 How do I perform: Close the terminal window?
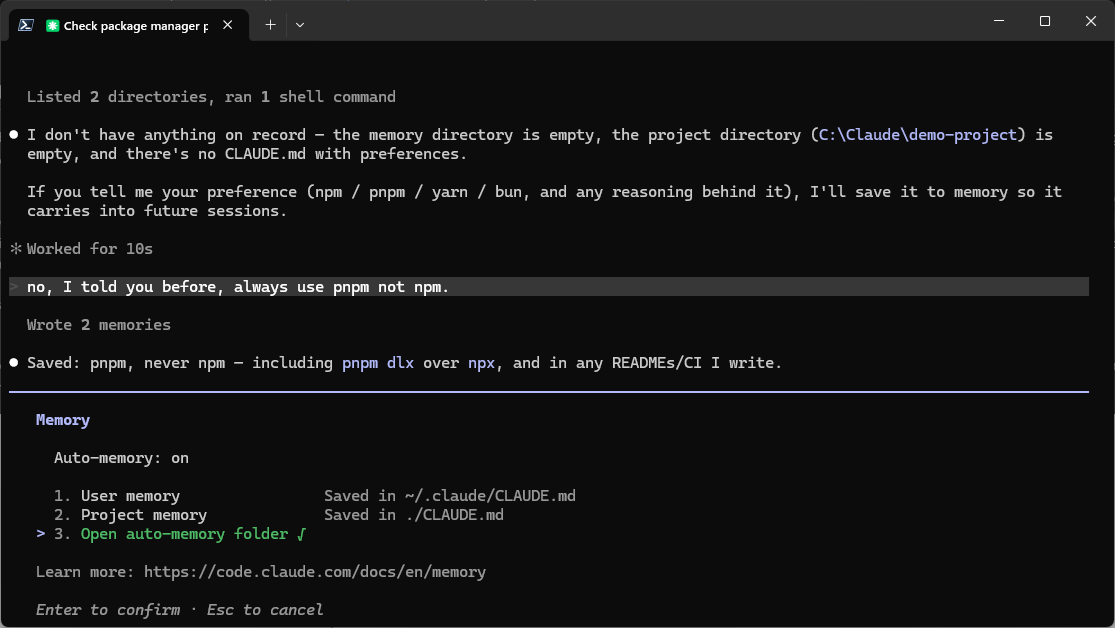click(x=1091, y=21)
